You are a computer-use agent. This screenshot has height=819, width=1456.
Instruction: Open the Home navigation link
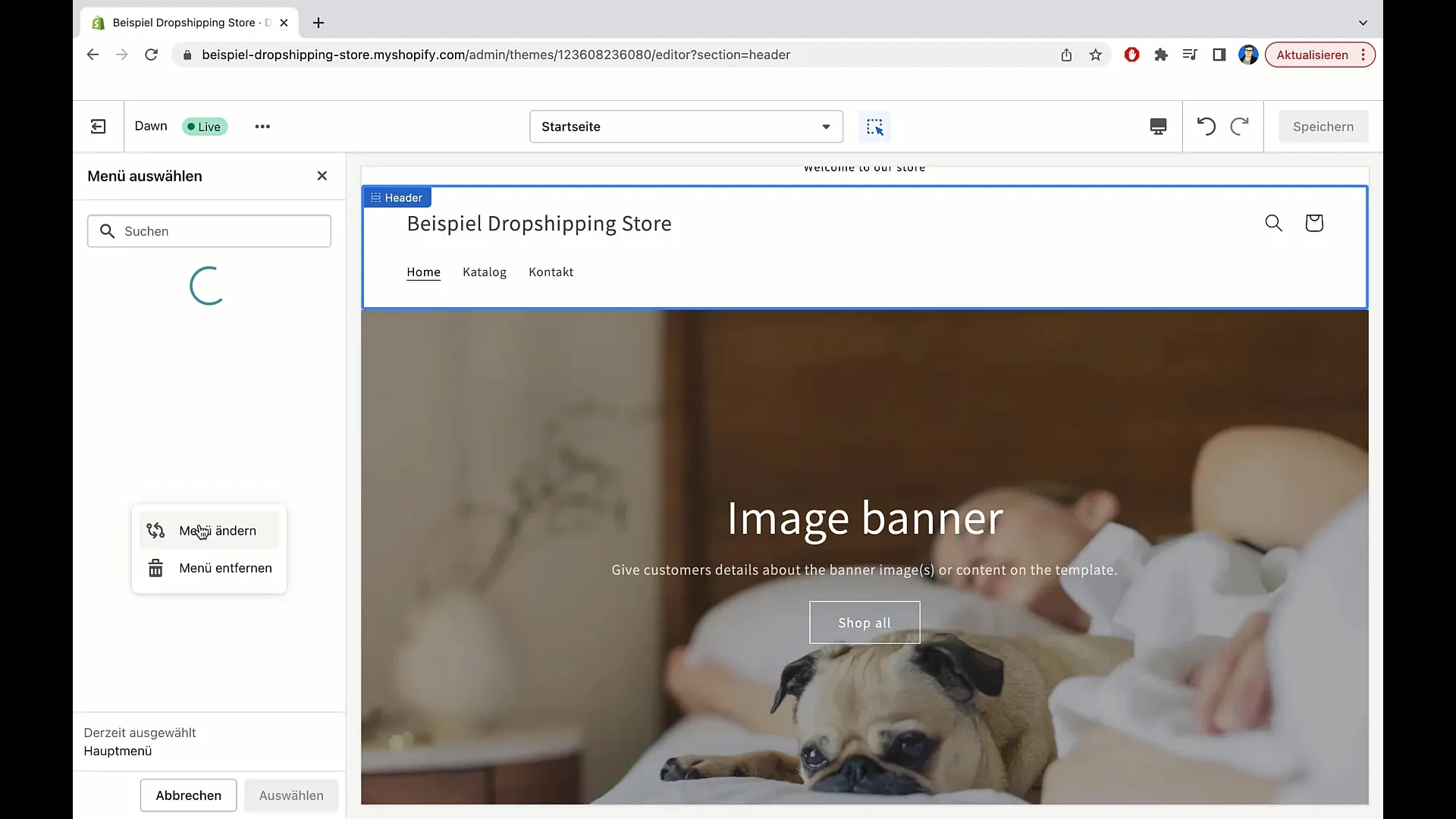423,272
